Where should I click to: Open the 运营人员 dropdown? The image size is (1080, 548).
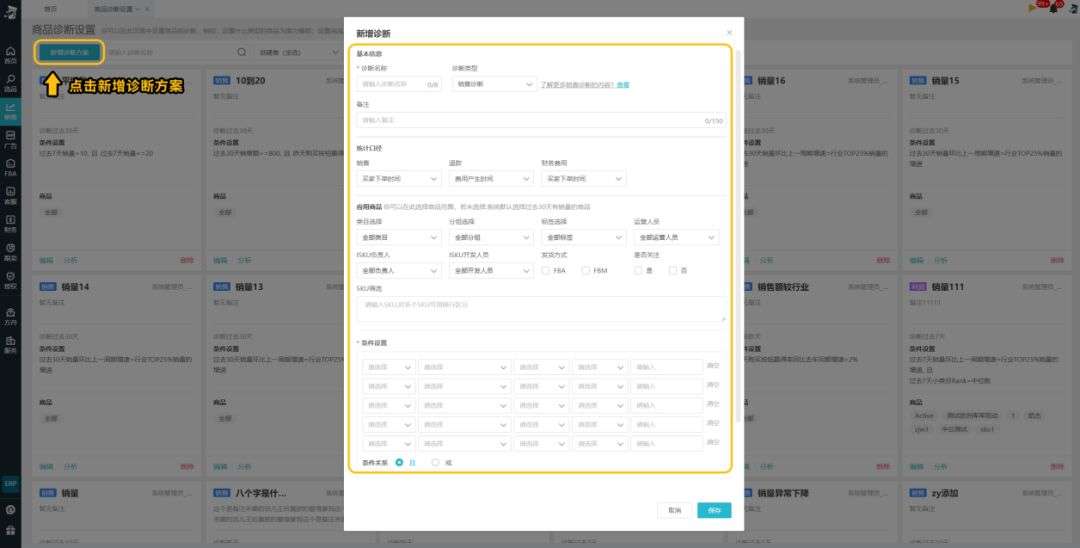pos(676,238)
